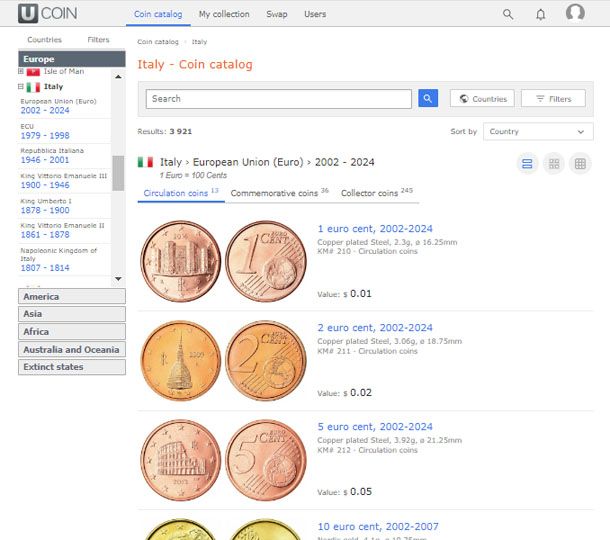Click the sidebar scroll up arrow

click(118, 77)
